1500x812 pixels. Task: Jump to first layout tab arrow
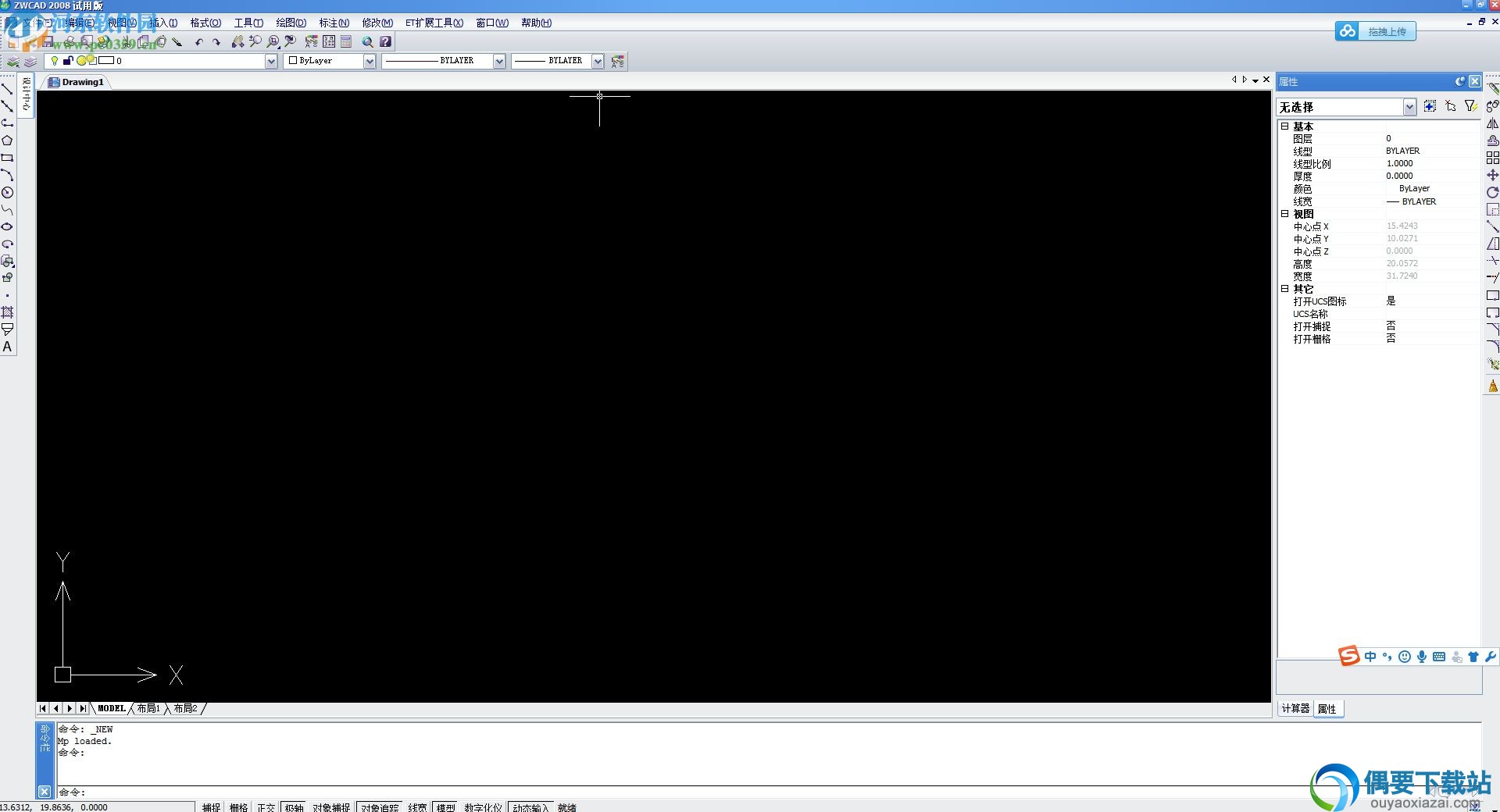43,709
